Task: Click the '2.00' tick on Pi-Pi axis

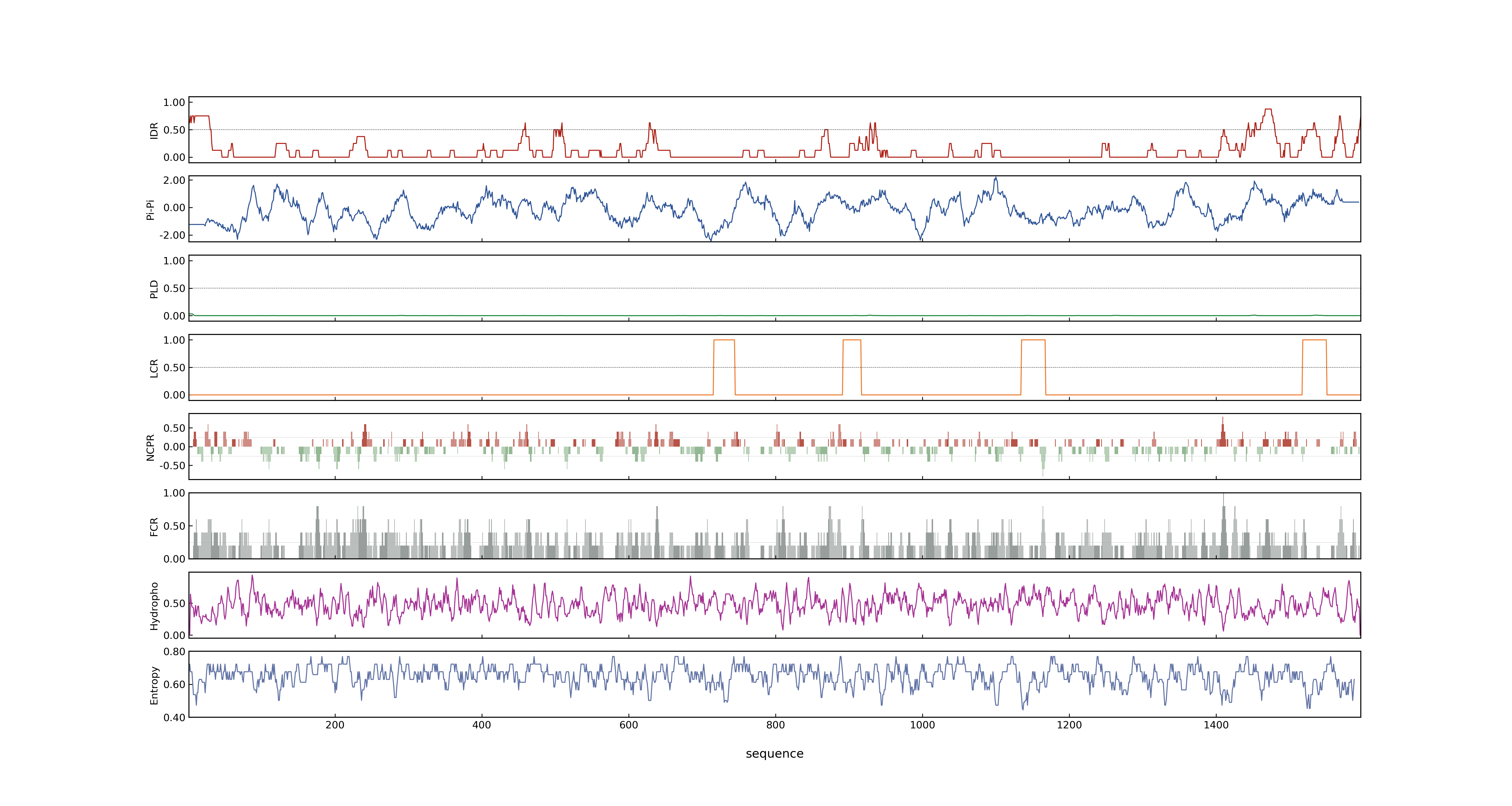Action: pyautogui.click(x=174, y=180)
